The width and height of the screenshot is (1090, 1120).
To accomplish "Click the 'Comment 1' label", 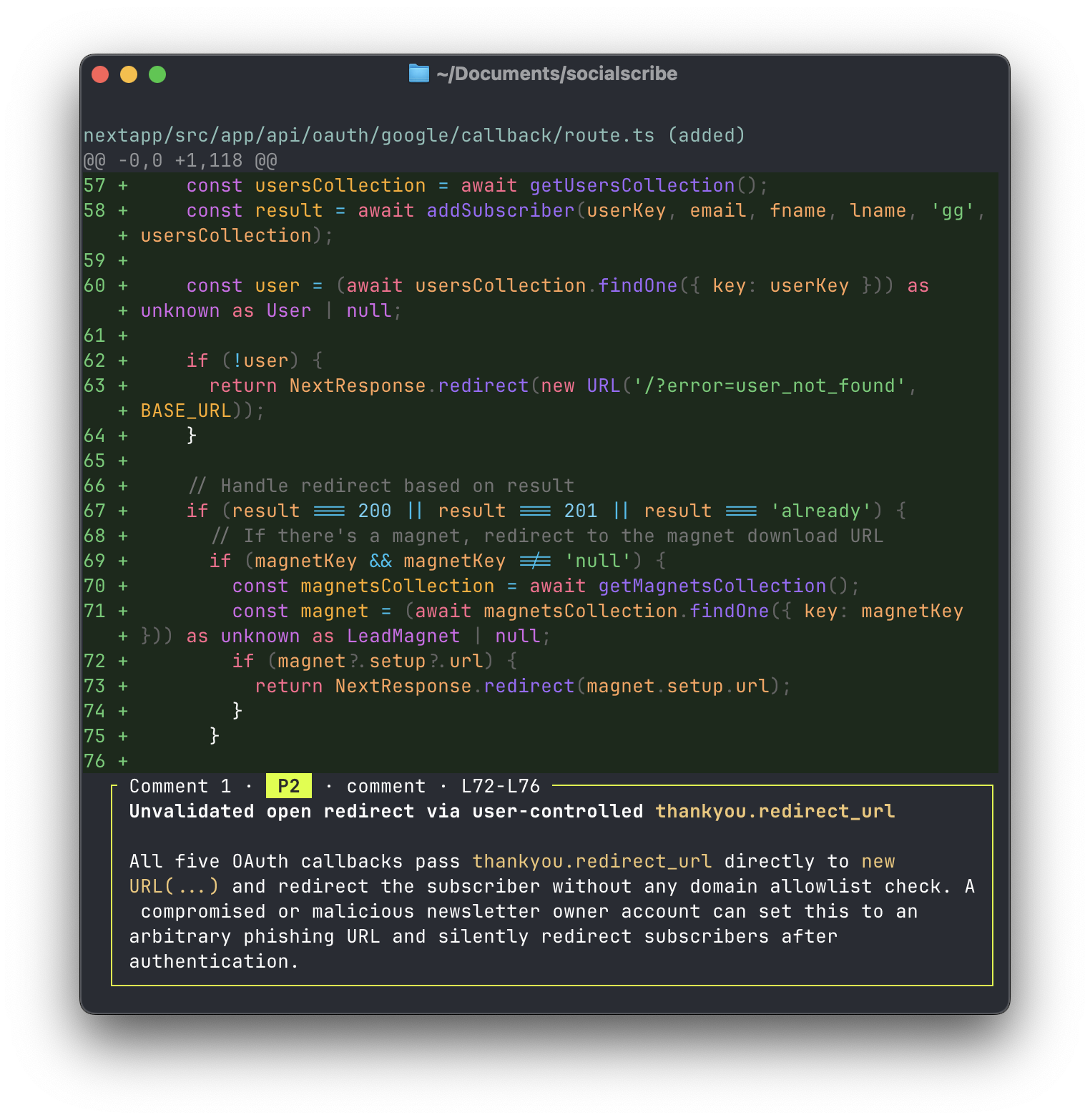I will click(180, 786).
